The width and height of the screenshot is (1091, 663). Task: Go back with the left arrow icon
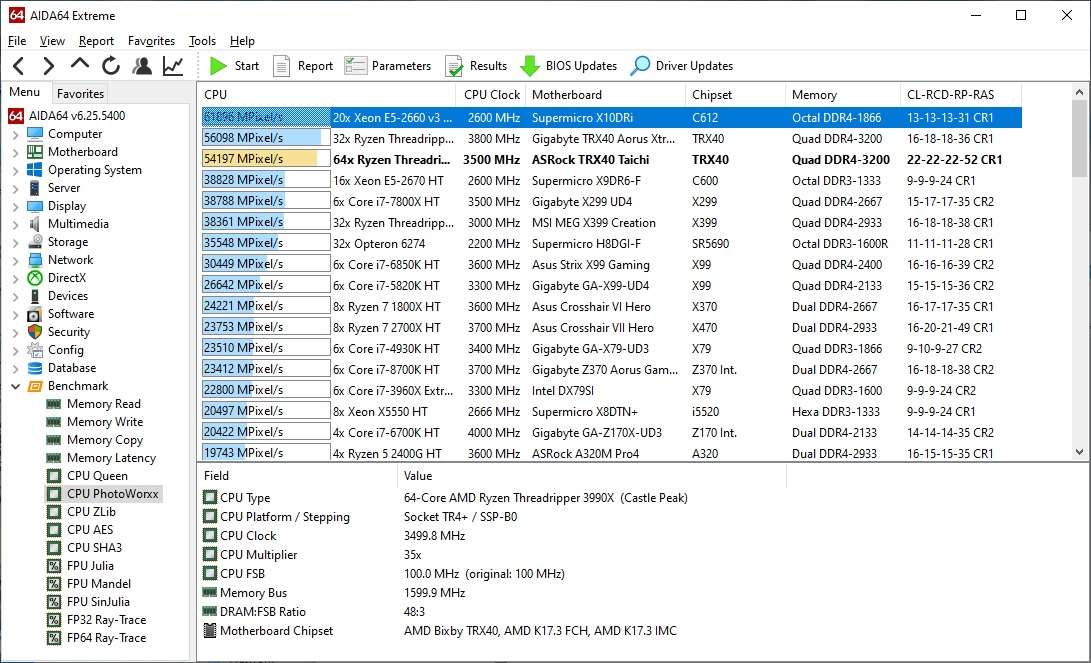[19, 66]
